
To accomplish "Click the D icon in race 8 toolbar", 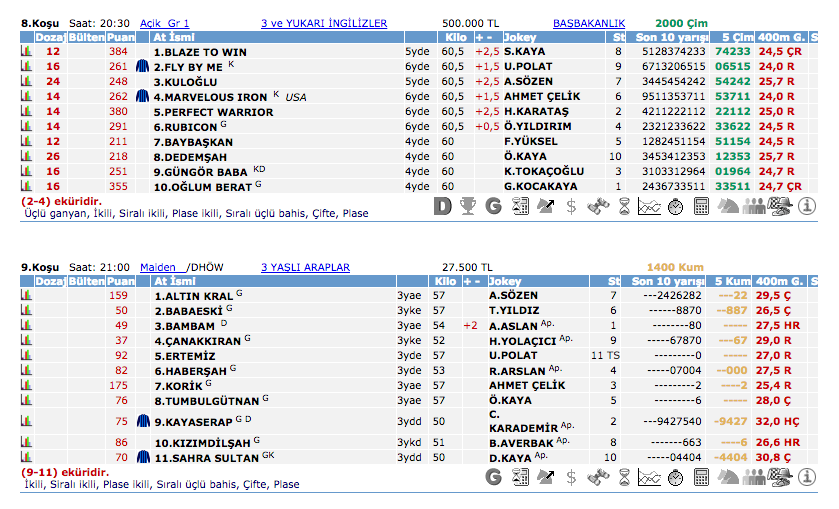I will [x=443, y=207].
